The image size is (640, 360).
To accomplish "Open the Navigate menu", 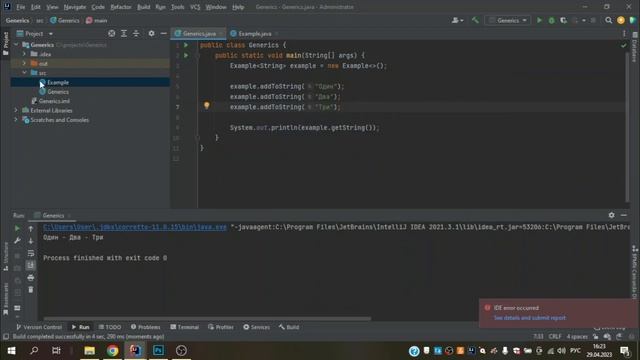I will point(75,7).
